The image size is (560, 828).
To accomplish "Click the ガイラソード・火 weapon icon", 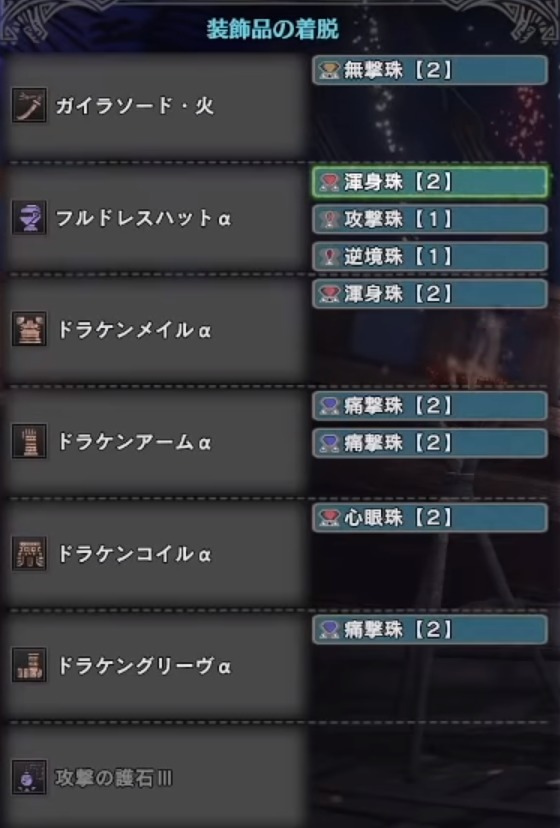I will coord(30,105).
